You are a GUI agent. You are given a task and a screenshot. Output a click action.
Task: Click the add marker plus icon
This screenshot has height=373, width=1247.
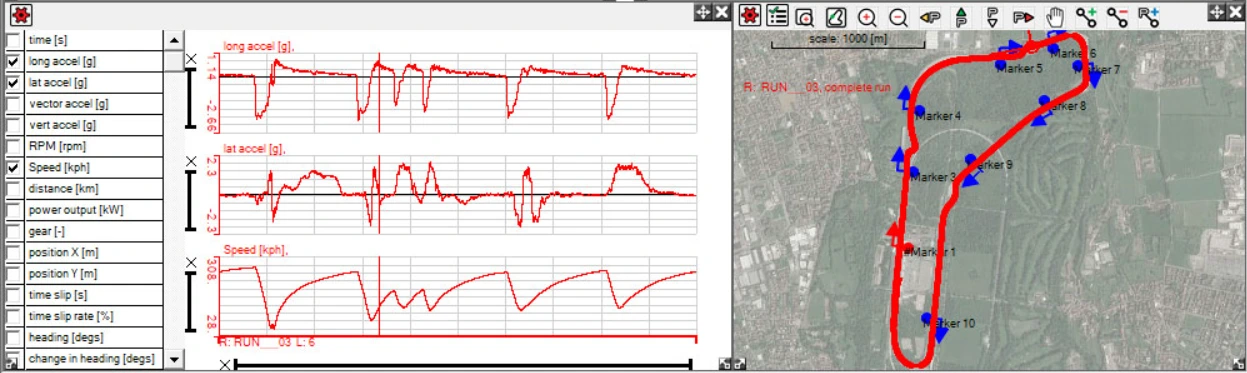pyautogui.click(x=1086, y=16)
